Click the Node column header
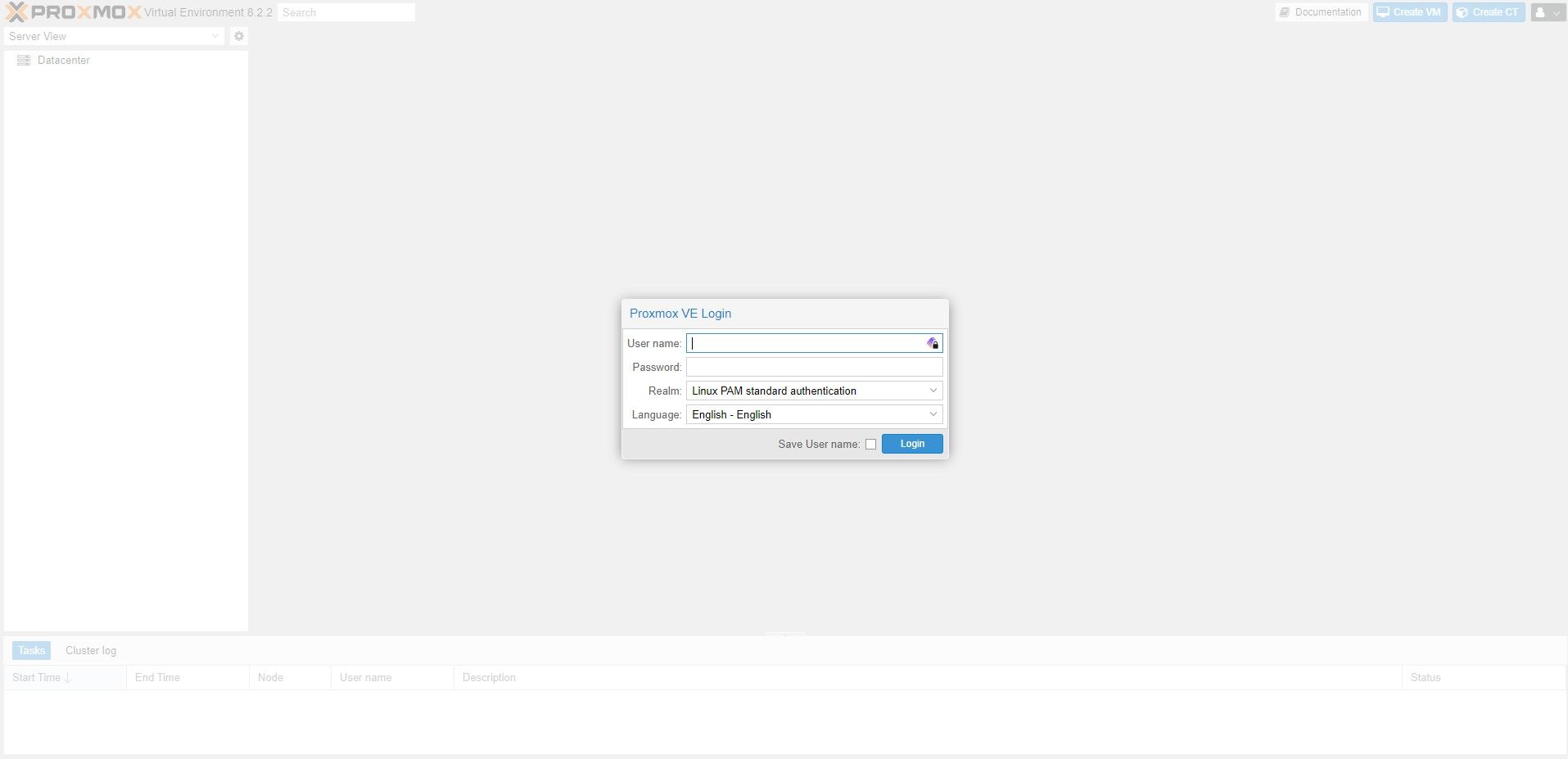The image size is (1568, 759). pos(290,678)
